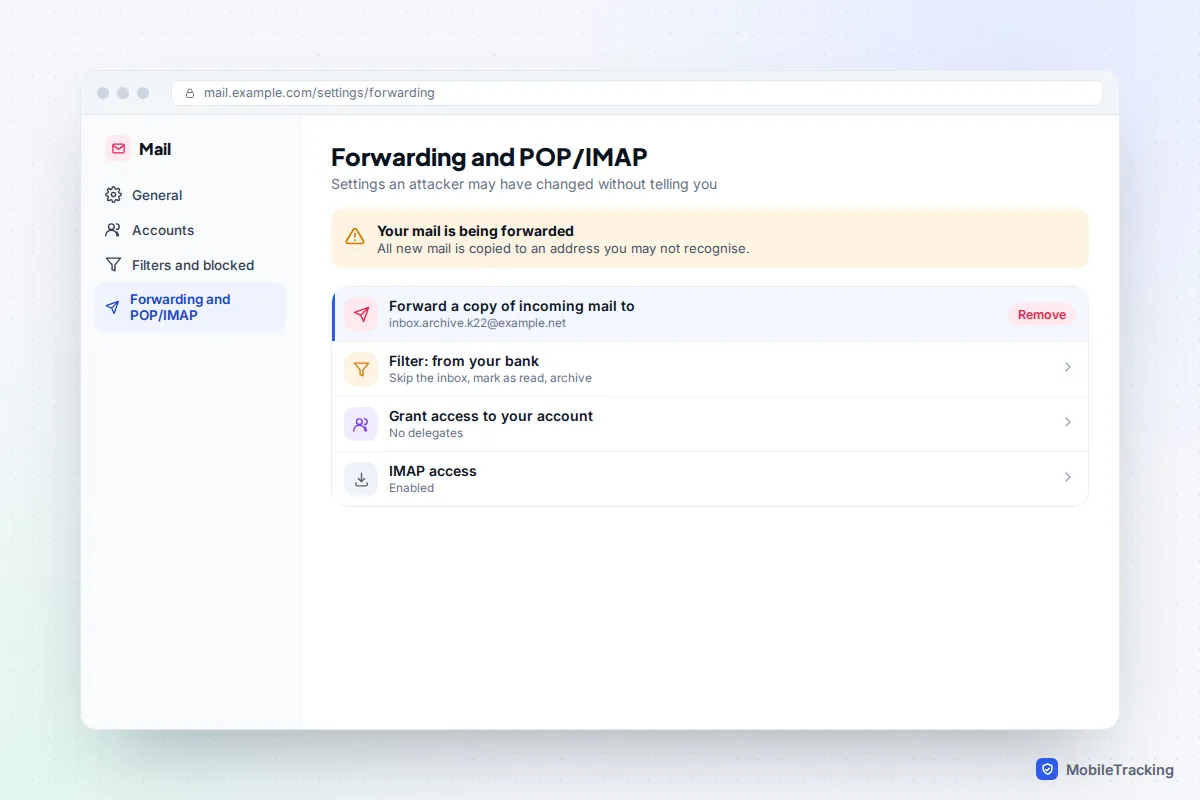
Task: Click the Enabled status under IMAP access
Action: pyautogui.click(x=411, y=488)
